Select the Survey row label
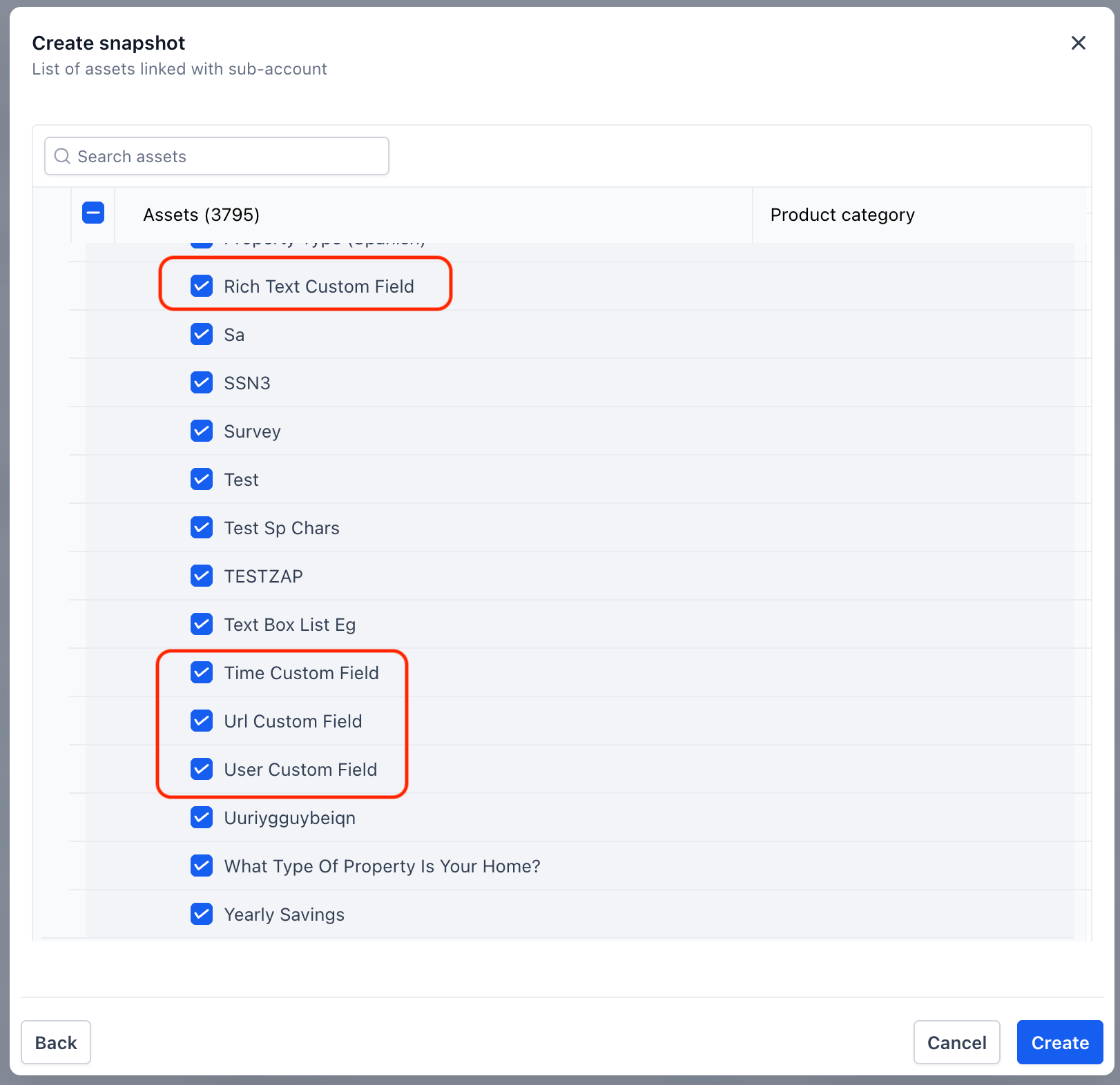This screenshot has height=1085, width=1120. [x=253, y=432]
